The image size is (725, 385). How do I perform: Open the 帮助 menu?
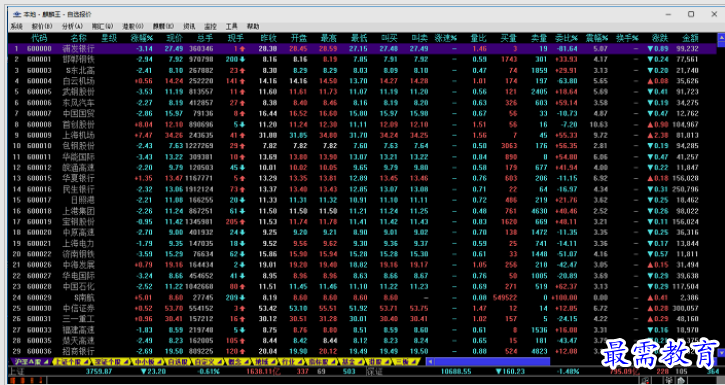[x=253, y=26]
